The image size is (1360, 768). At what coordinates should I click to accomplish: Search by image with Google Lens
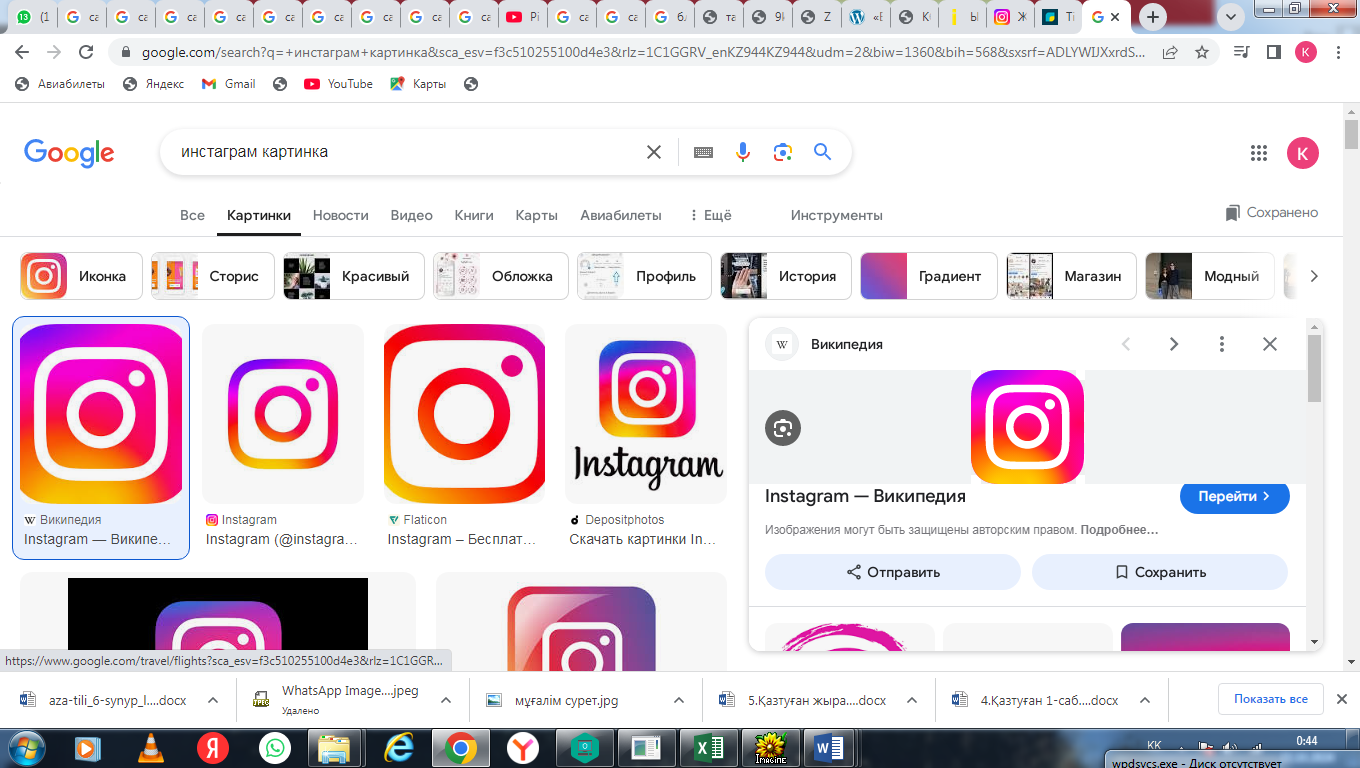(x=783, y=152)
